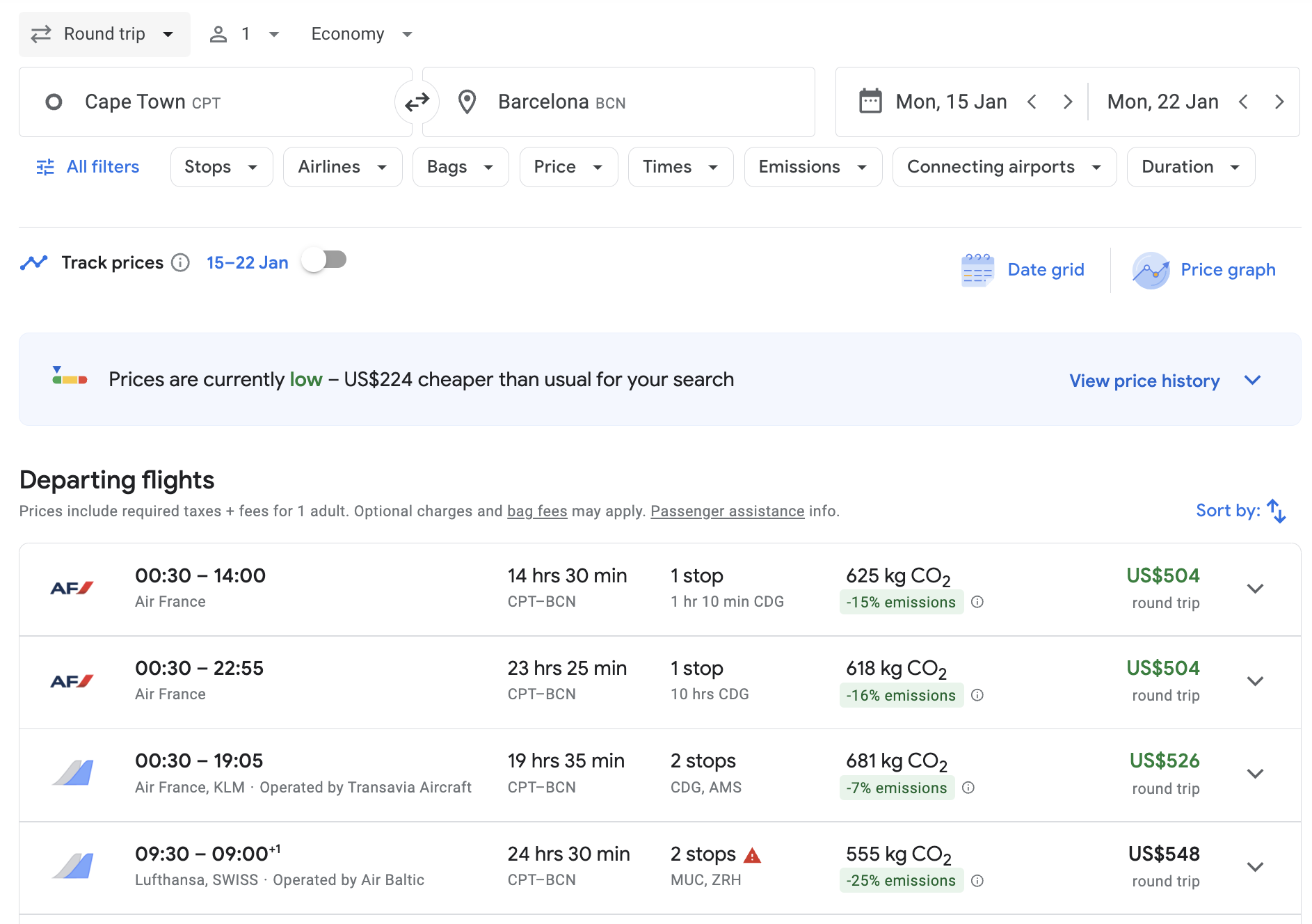1312x924 pixels.
Task: Click the Sort by label
Action: click(x=1228, y=511)
